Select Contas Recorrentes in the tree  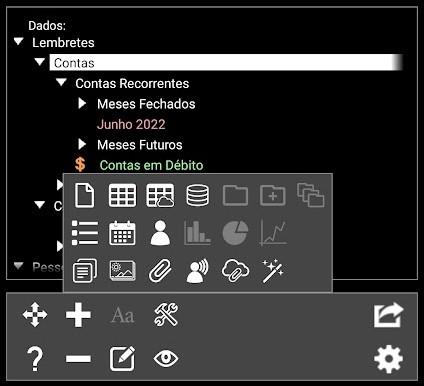click(x=132, y=84)
